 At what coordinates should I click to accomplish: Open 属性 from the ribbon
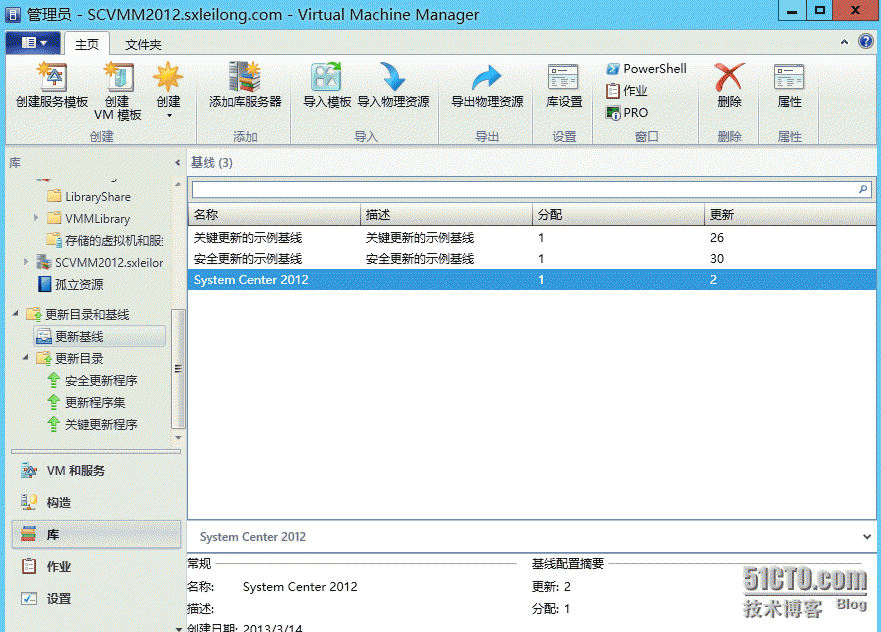pos(789,86)
